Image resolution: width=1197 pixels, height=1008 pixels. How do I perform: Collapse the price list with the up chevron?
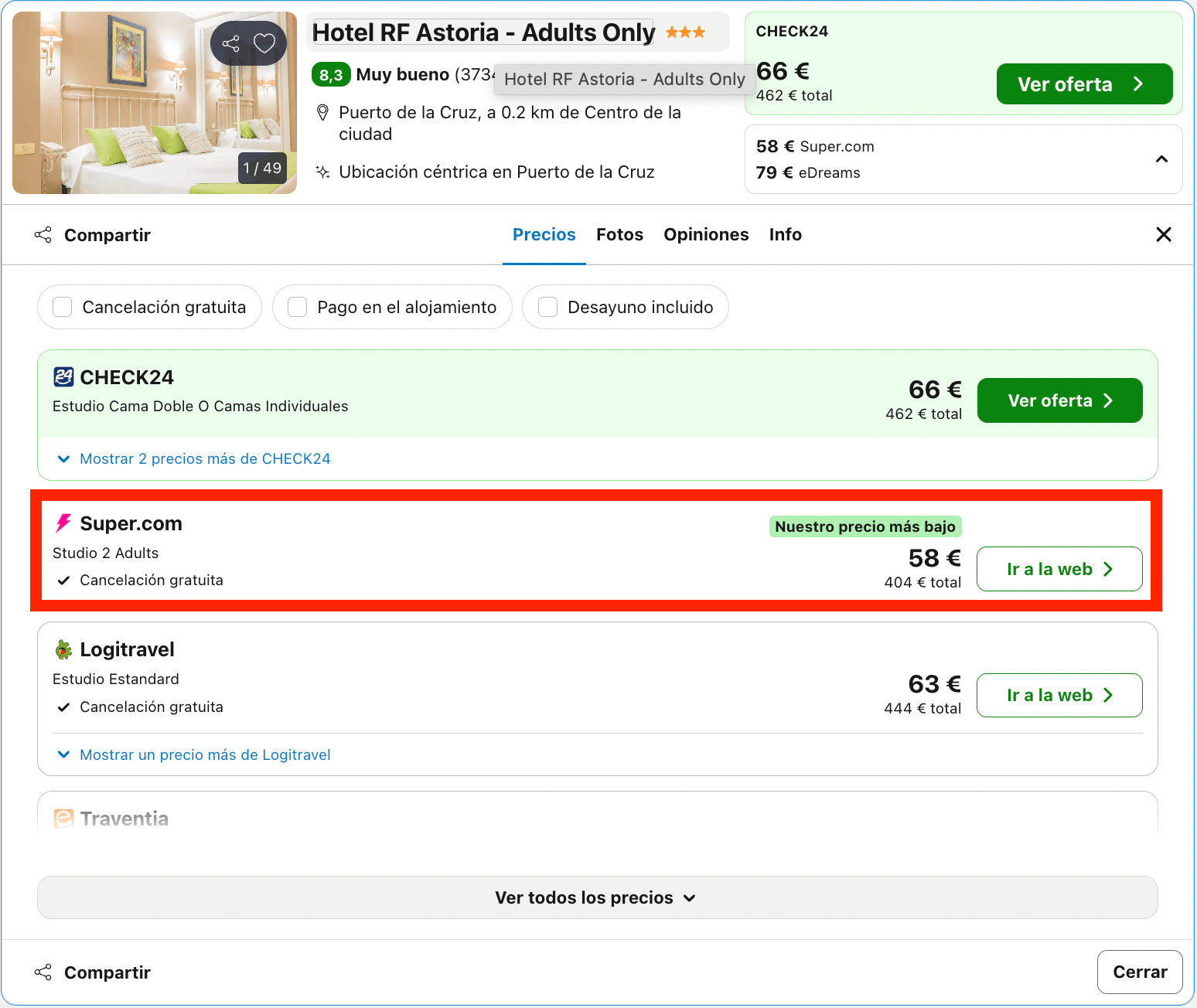(1161, 159)
